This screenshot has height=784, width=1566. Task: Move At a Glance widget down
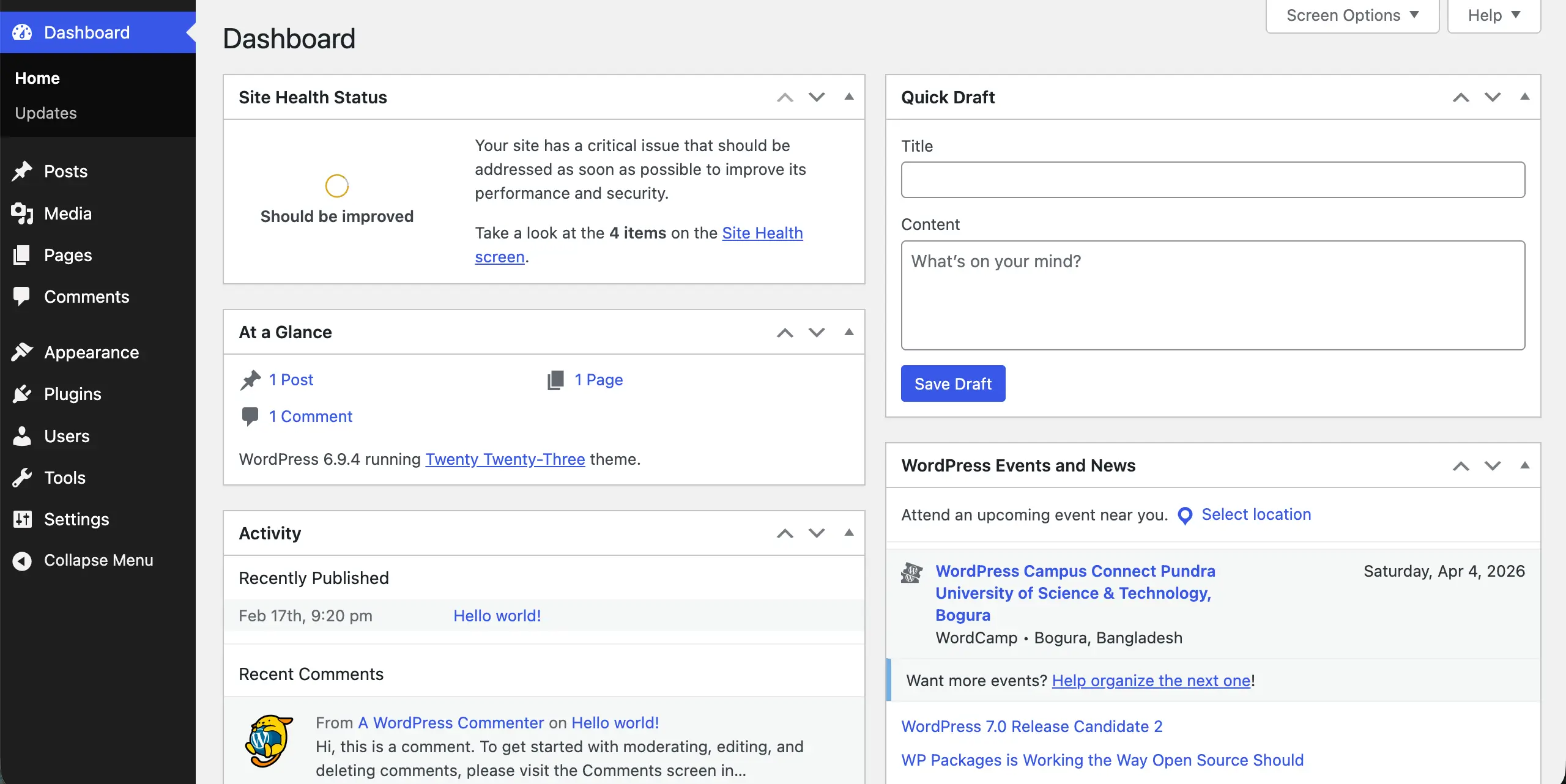817,332
